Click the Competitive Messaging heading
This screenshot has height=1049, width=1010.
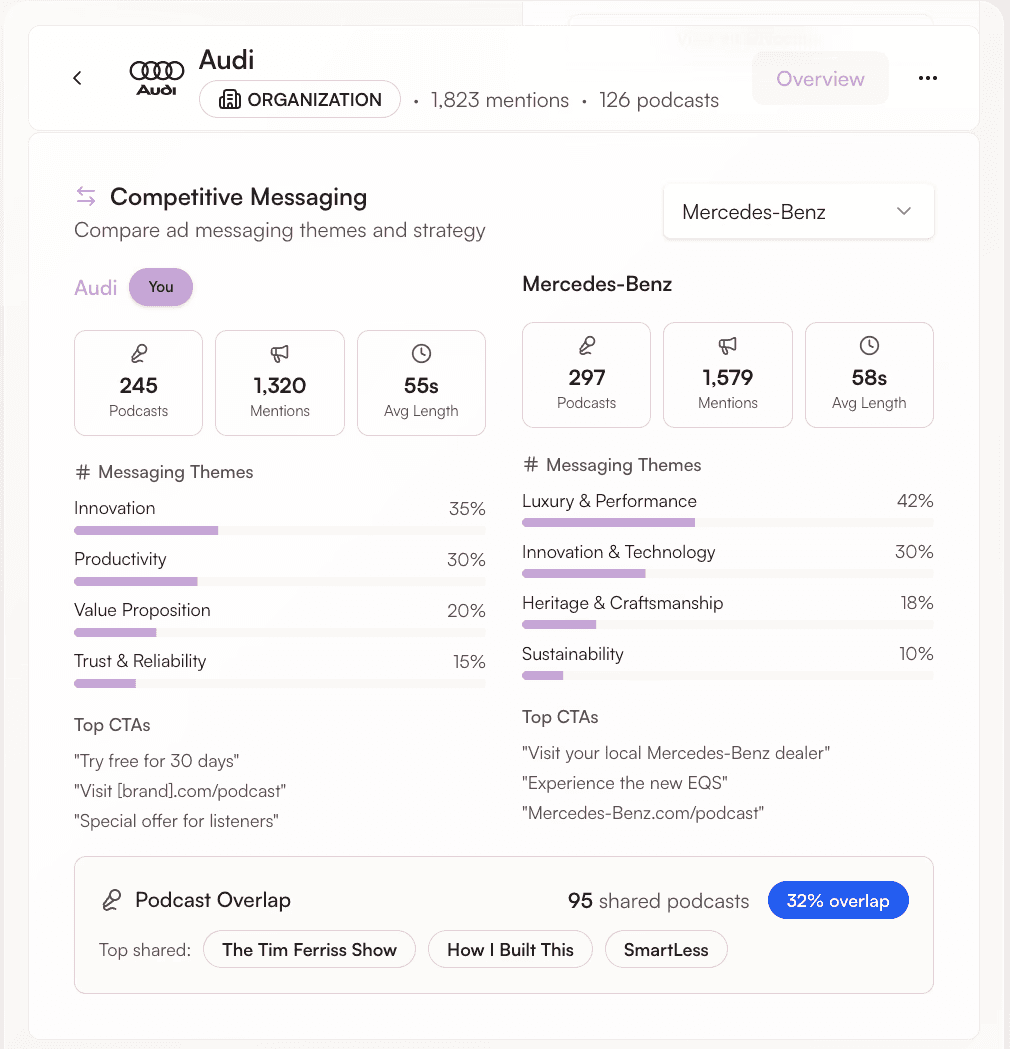(239, 197)
